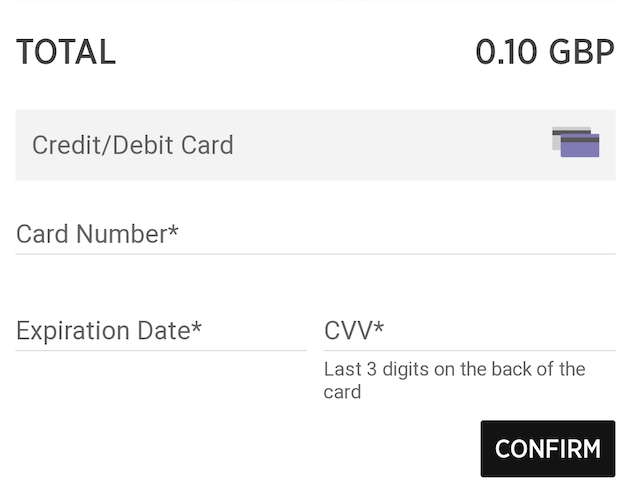Viewport: 628px width, 496px height.
Task: Click the asterisk after Expiration Date
Action: [196, 327]
